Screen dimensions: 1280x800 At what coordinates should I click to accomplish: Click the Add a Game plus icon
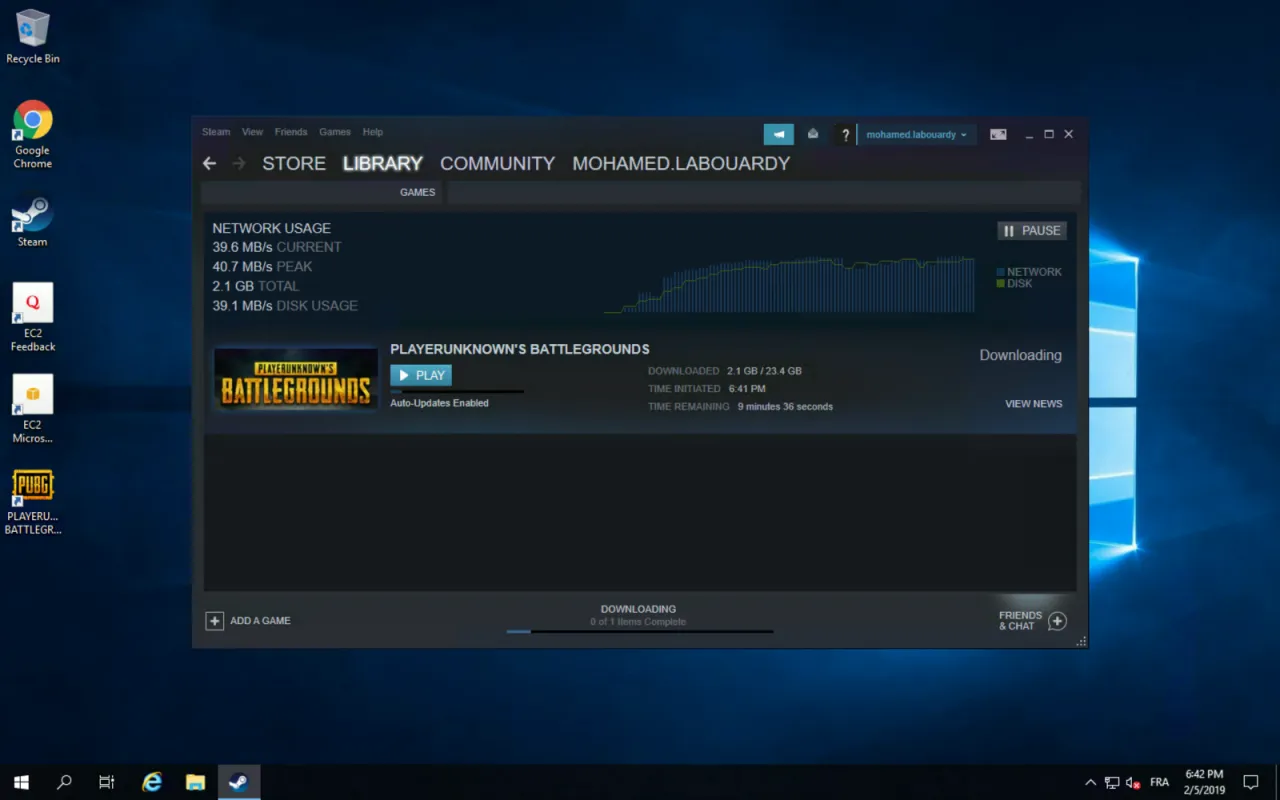pyautogui.click(x=215, y=620)
